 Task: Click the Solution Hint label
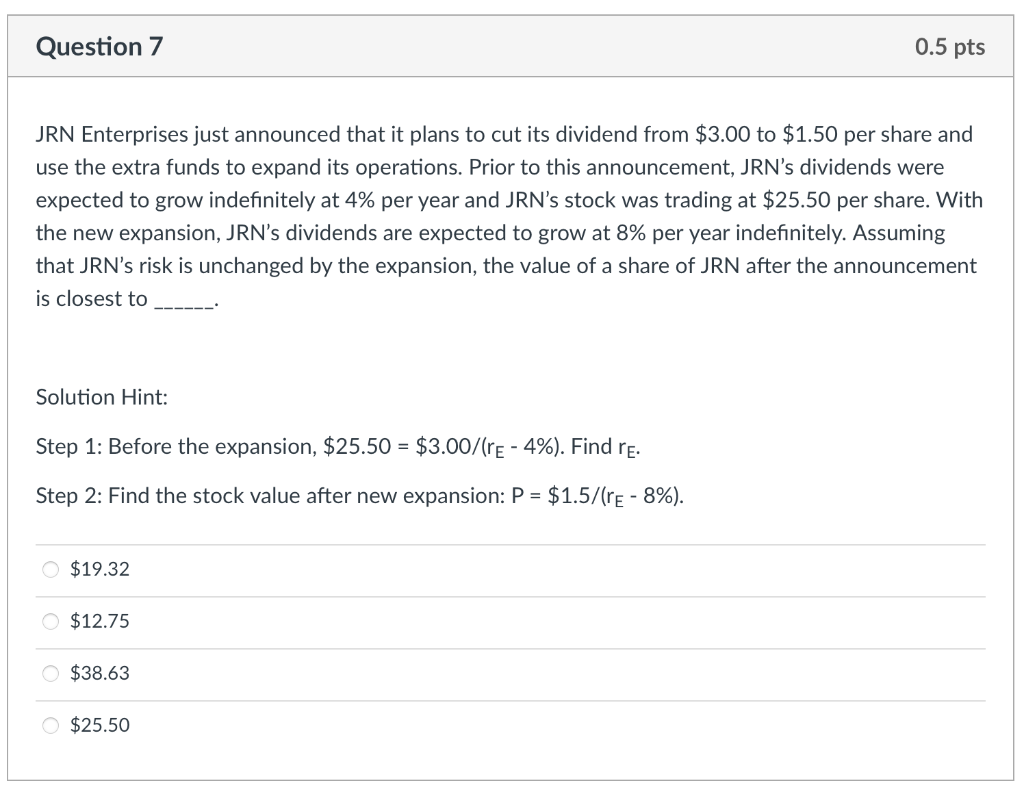click(102, 397)
